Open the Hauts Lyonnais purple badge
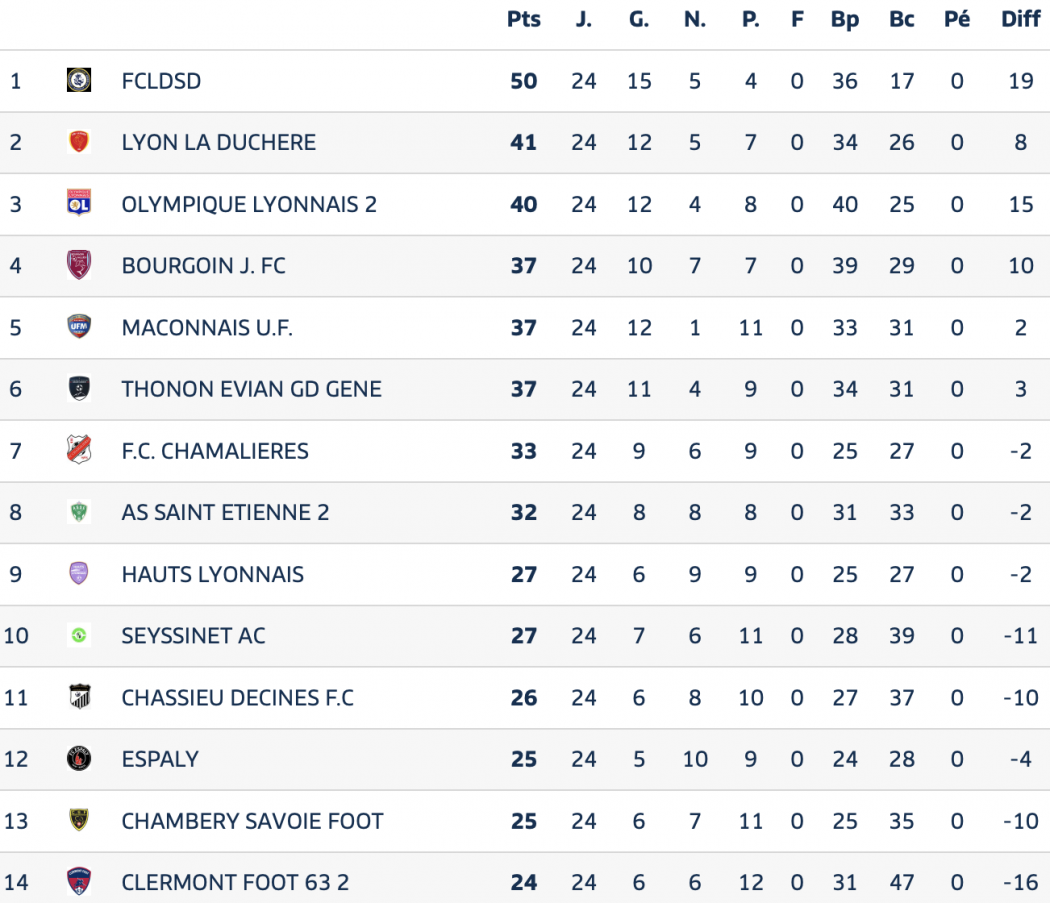The height and width of the screenshot is (903, 1050). coord(79,574)
